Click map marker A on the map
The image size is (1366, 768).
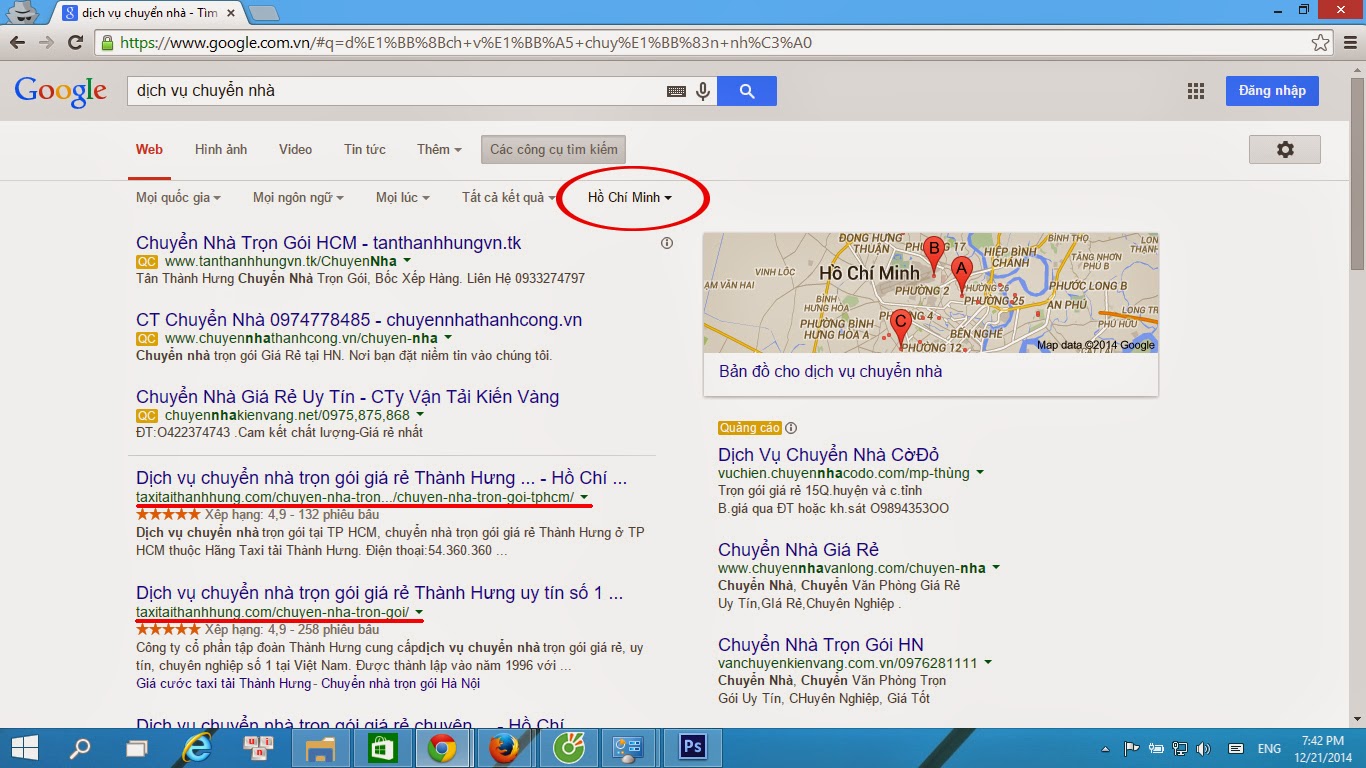(961, 276)
